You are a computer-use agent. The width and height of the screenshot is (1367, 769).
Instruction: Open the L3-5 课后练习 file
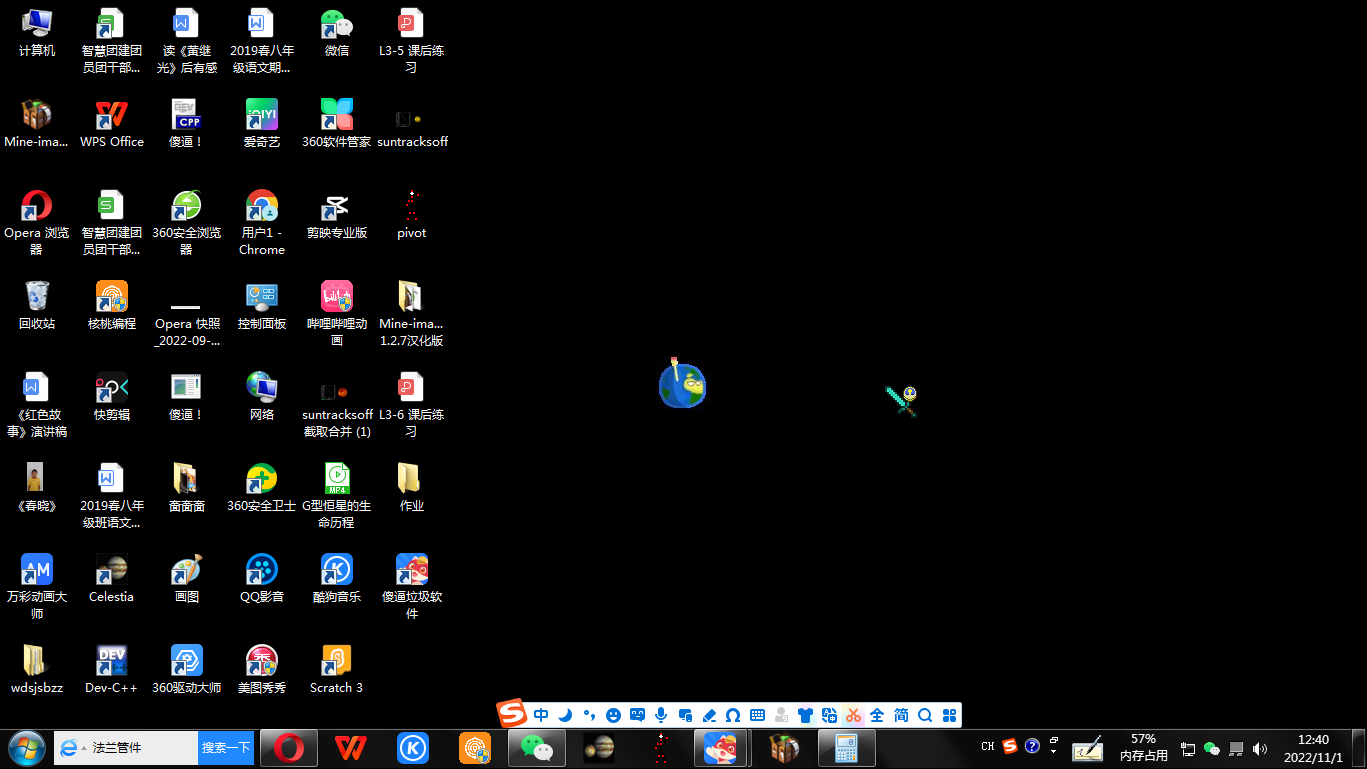click(411, 41)
